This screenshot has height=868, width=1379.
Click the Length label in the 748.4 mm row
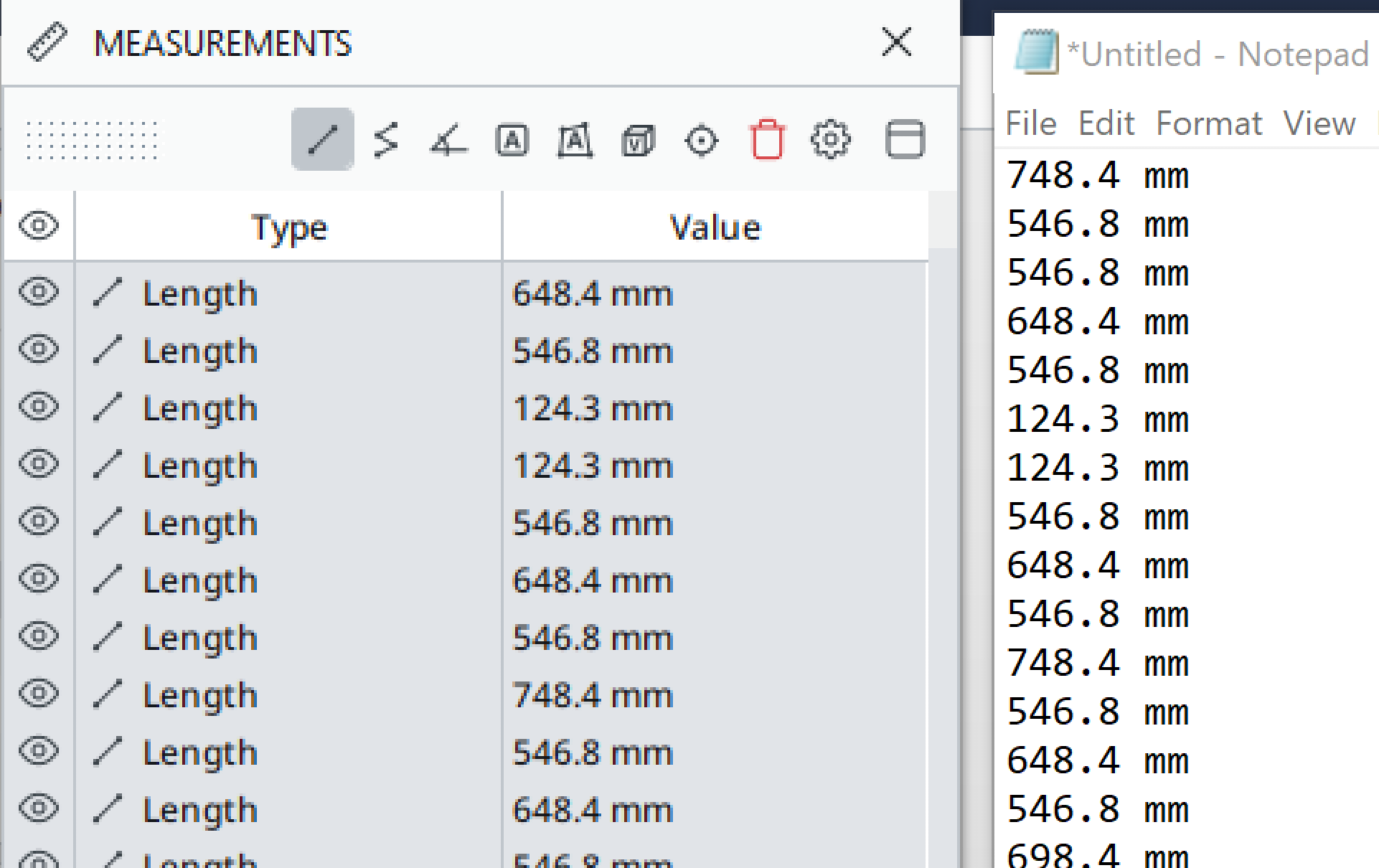click(200, 697)
